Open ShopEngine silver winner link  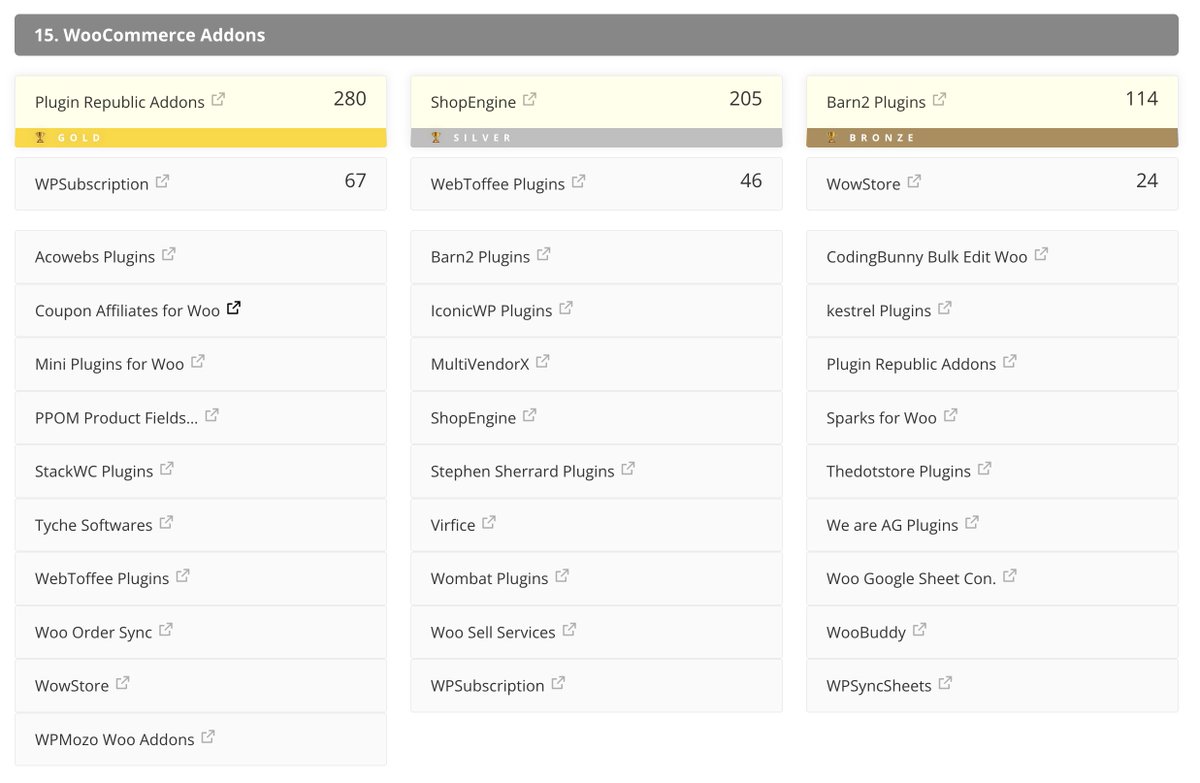click(473, 102)
